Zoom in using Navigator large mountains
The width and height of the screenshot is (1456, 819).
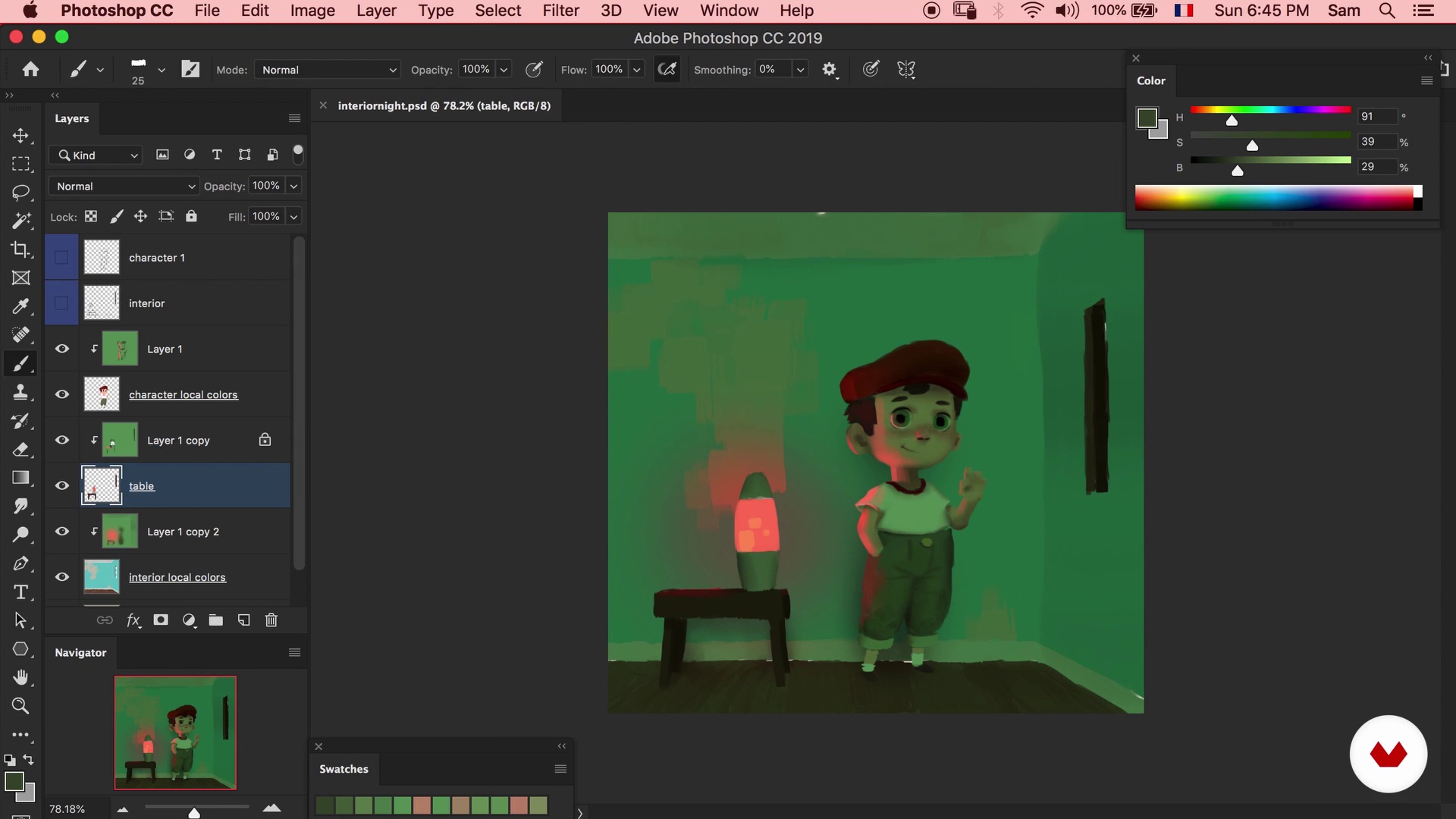(271, 808)
